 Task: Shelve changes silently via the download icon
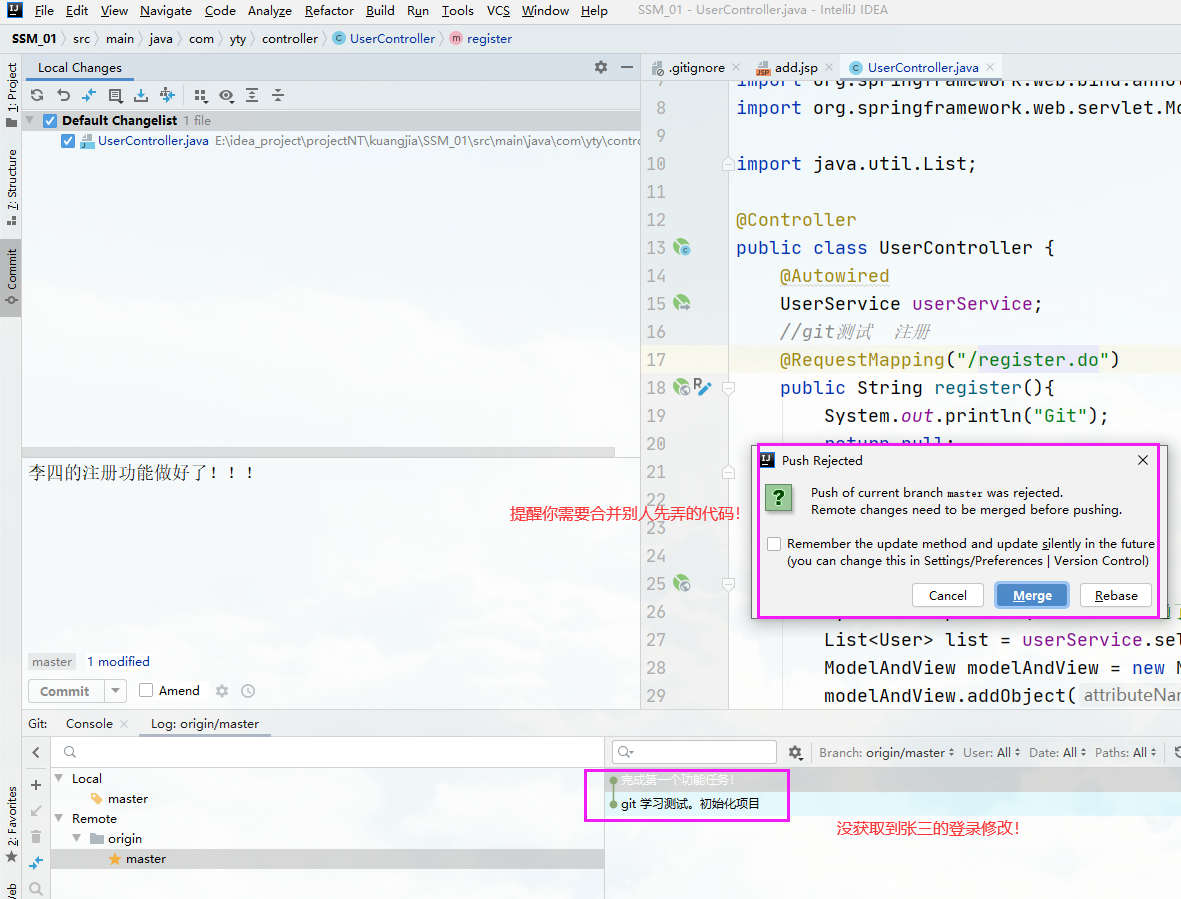click(x=140, y=94)
